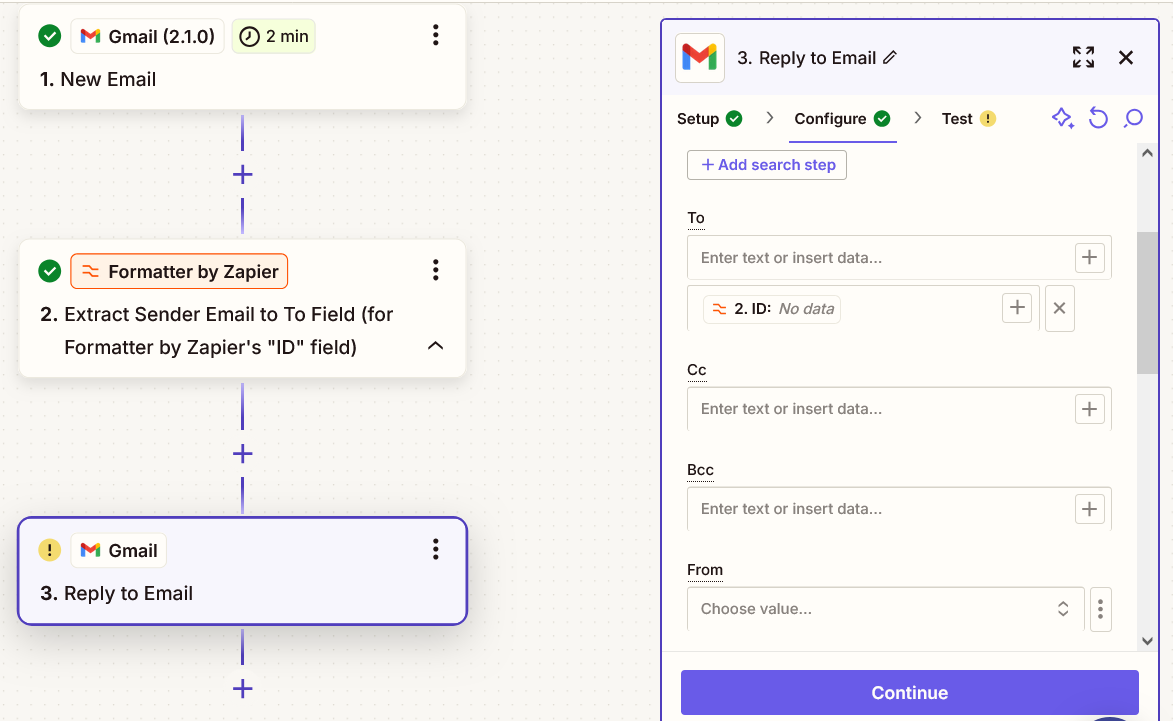
Task: Close the Reply to Email panel
Action: [x=1126, y=58]
